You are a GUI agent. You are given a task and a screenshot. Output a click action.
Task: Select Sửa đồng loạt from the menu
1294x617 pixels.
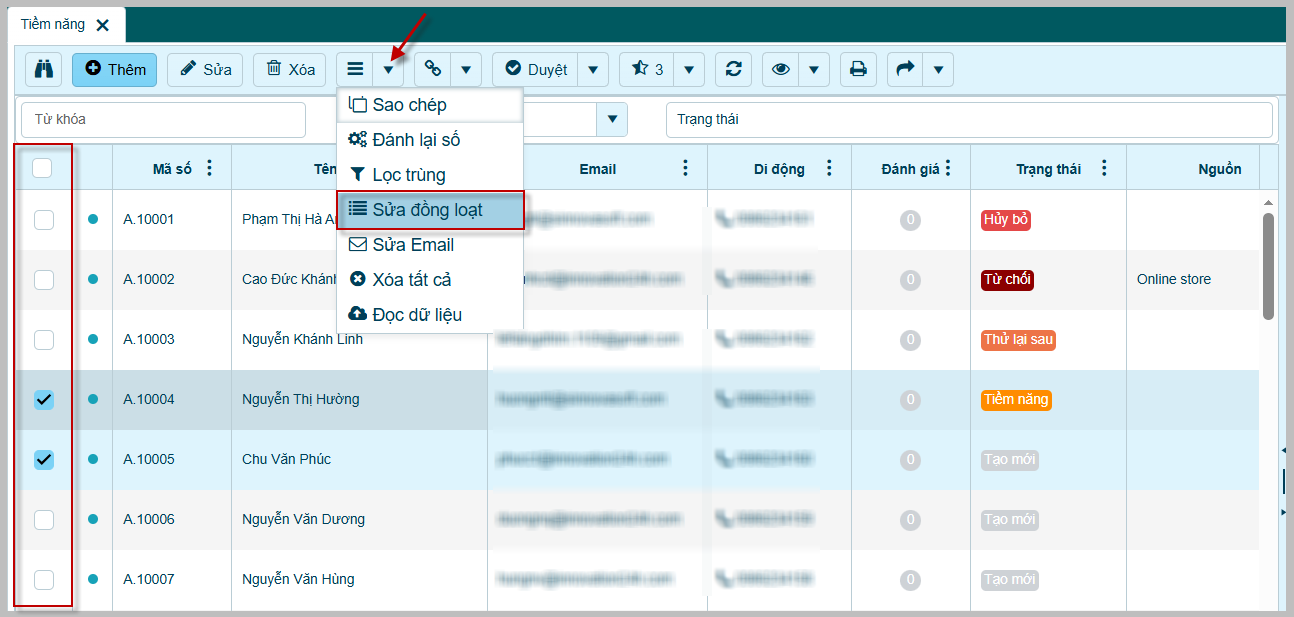click(x=430, y=210)
